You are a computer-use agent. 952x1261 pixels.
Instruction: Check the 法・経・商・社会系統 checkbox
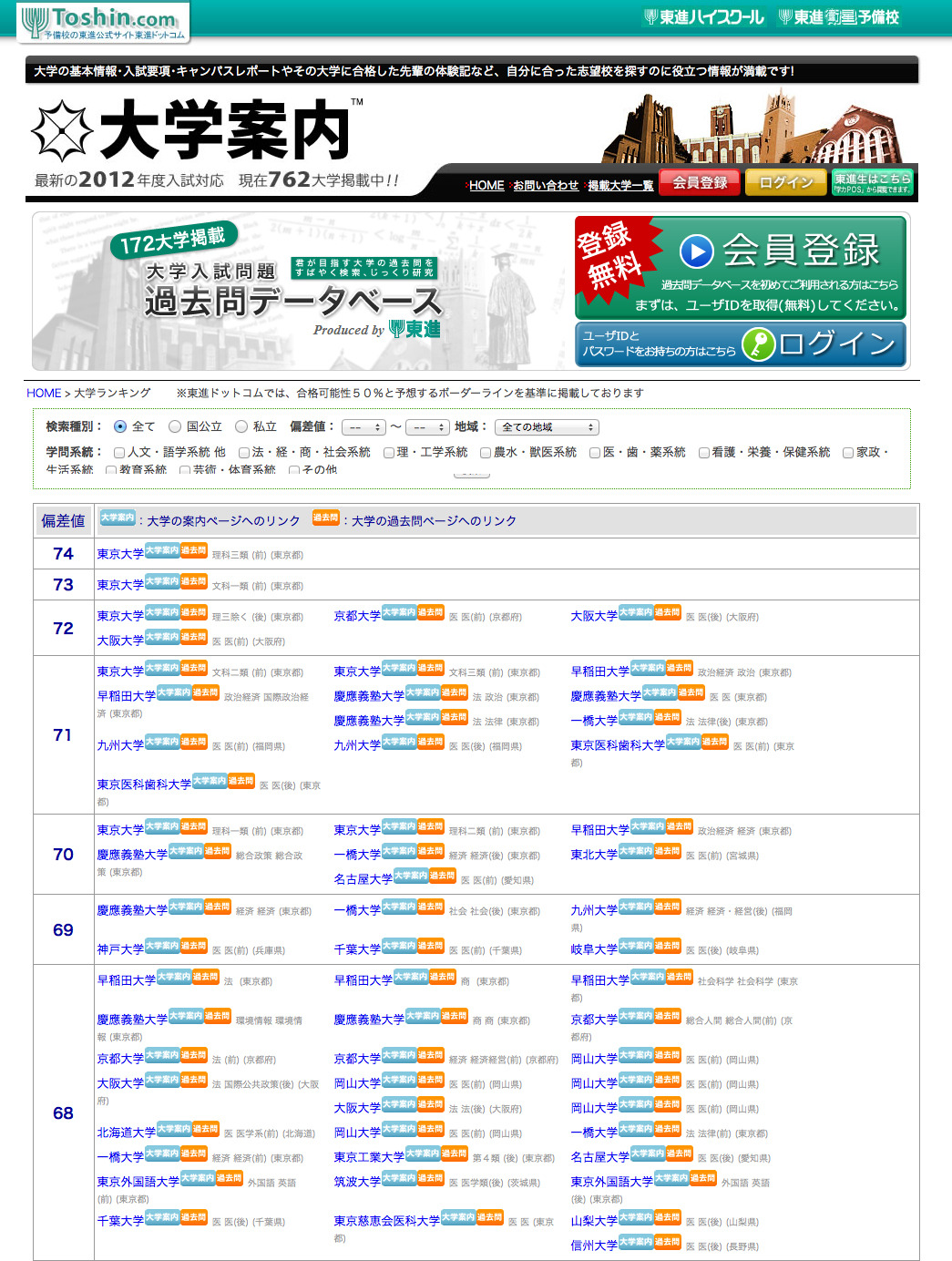pos(244,453)
